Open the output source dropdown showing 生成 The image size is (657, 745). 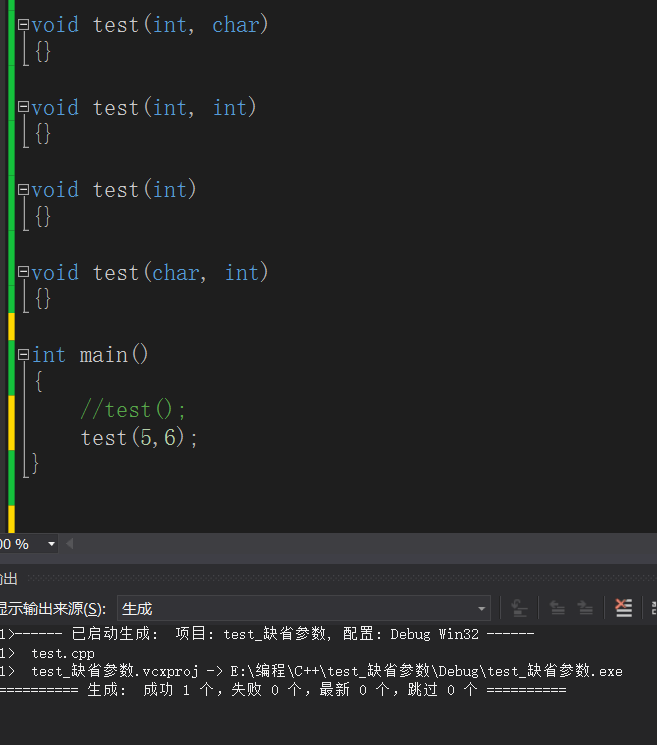[x=304, y=608]
